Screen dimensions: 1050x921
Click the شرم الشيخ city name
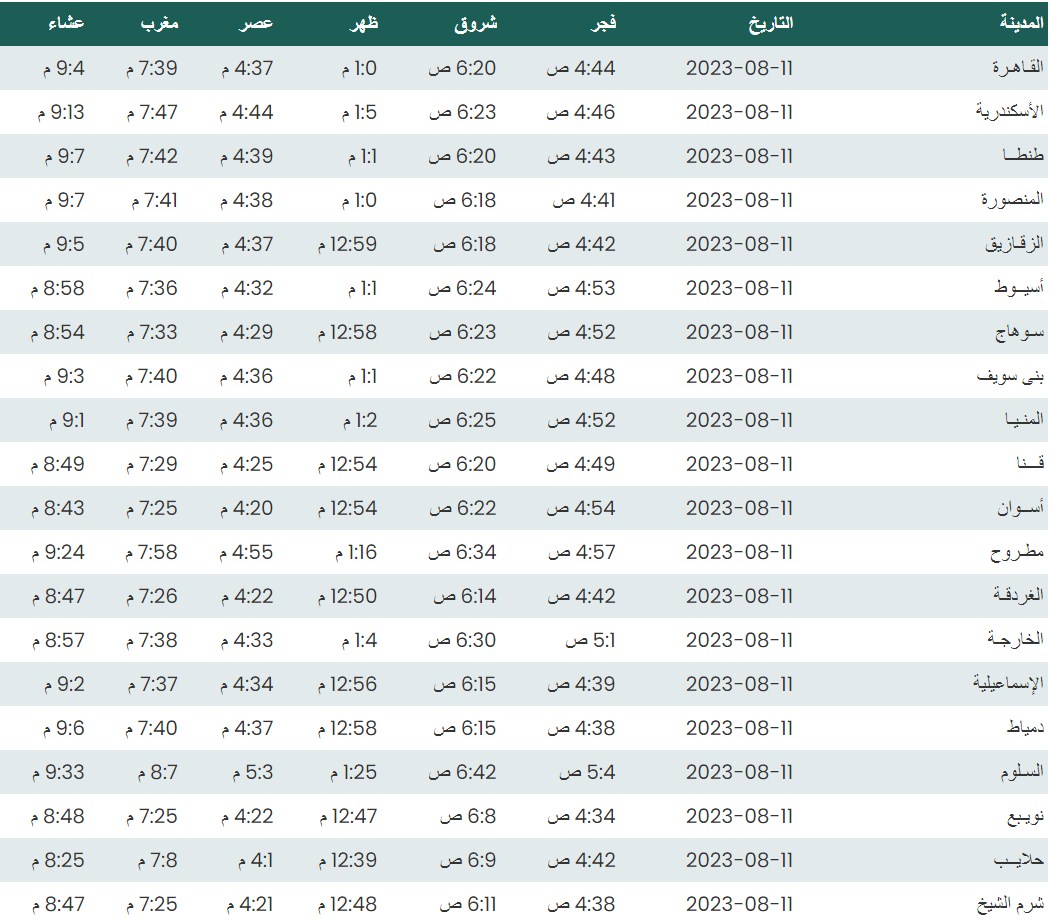click(1012, 904)
